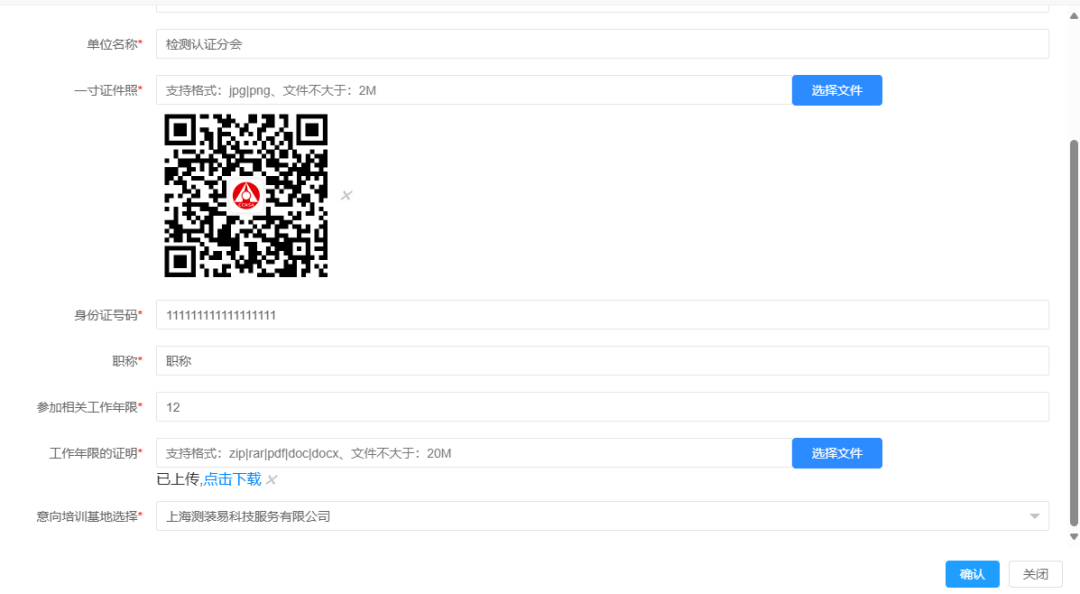The width and height of the screenshot is (1080, 594).
Task: Click the uploaded QR code photo thumbnail
Action: (245, 196)
